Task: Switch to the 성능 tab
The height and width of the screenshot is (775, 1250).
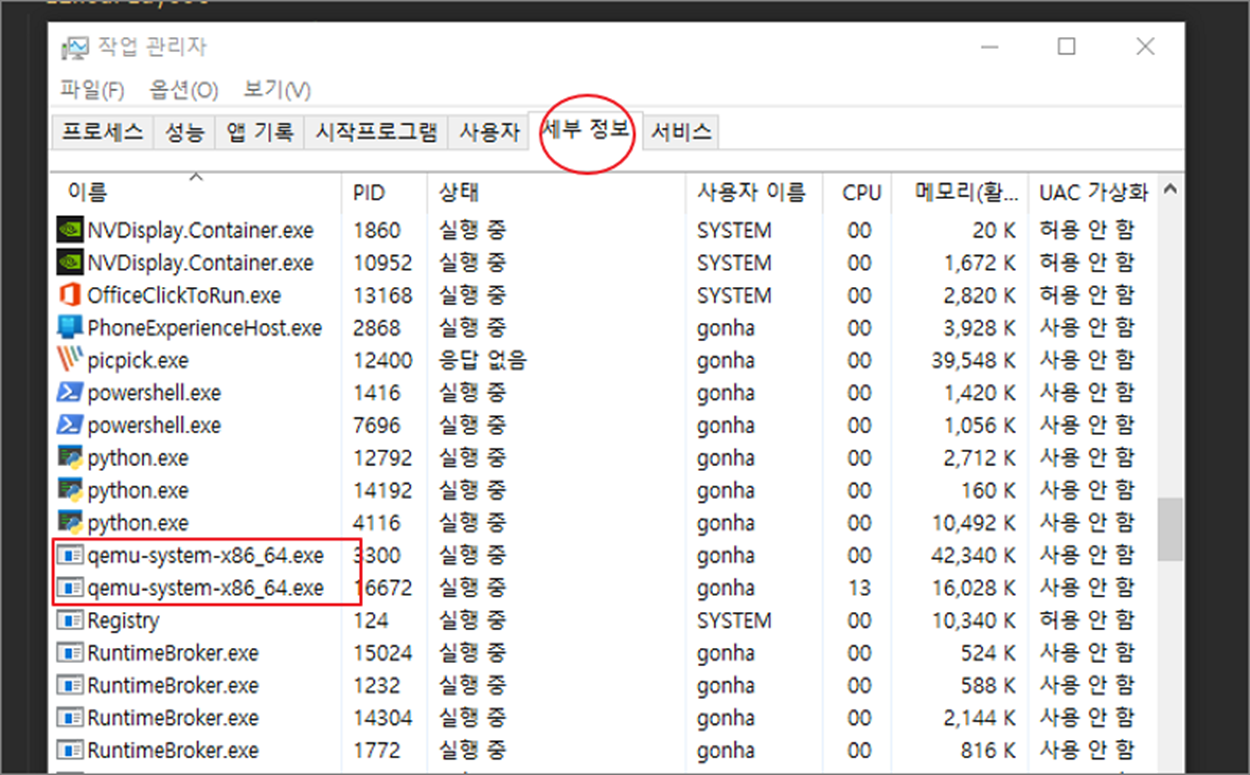Action: click(x=185, y=131)
